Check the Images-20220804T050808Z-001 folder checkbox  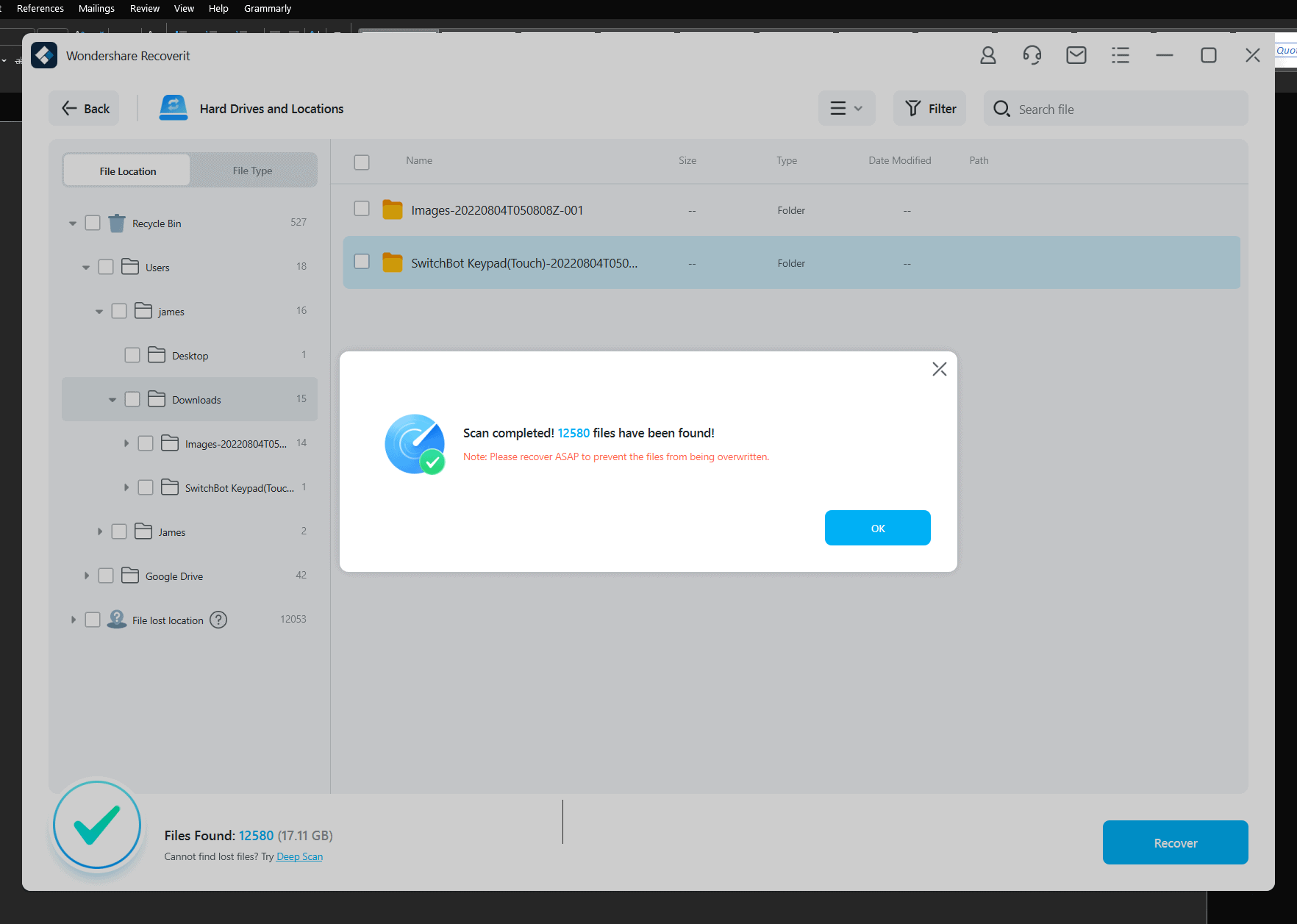click(x=362, y=209)
